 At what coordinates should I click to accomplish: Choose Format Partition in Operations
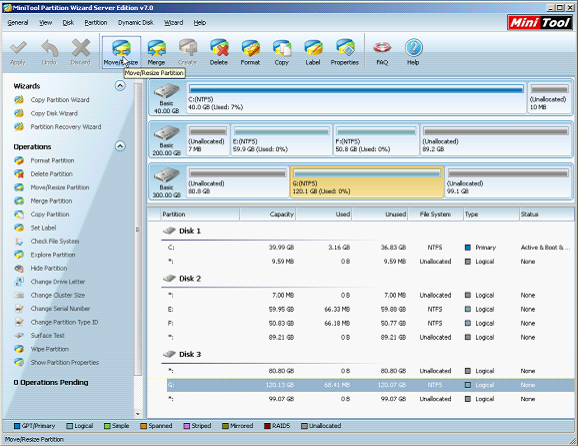[x=52, y=160]
